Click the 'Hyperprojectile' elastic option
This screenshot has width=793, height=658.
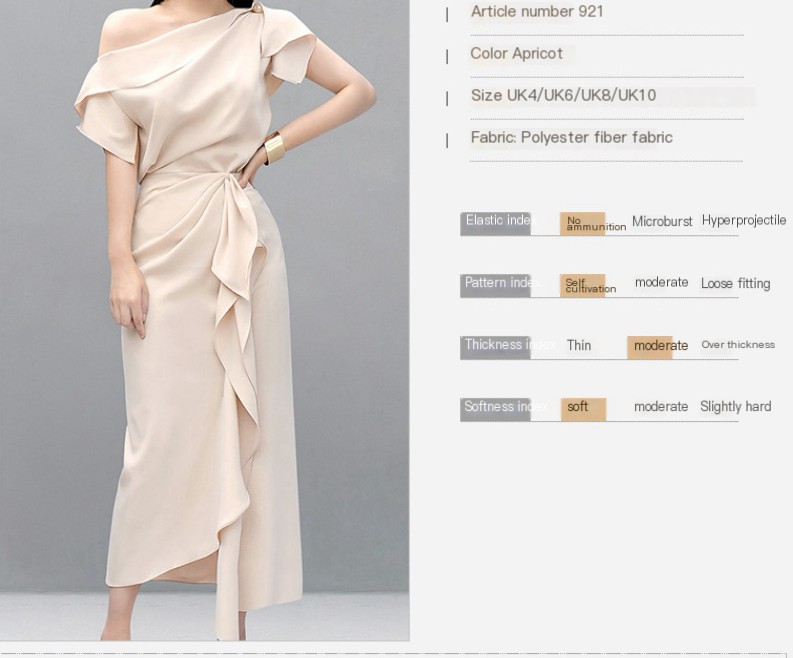coord(743,221)
